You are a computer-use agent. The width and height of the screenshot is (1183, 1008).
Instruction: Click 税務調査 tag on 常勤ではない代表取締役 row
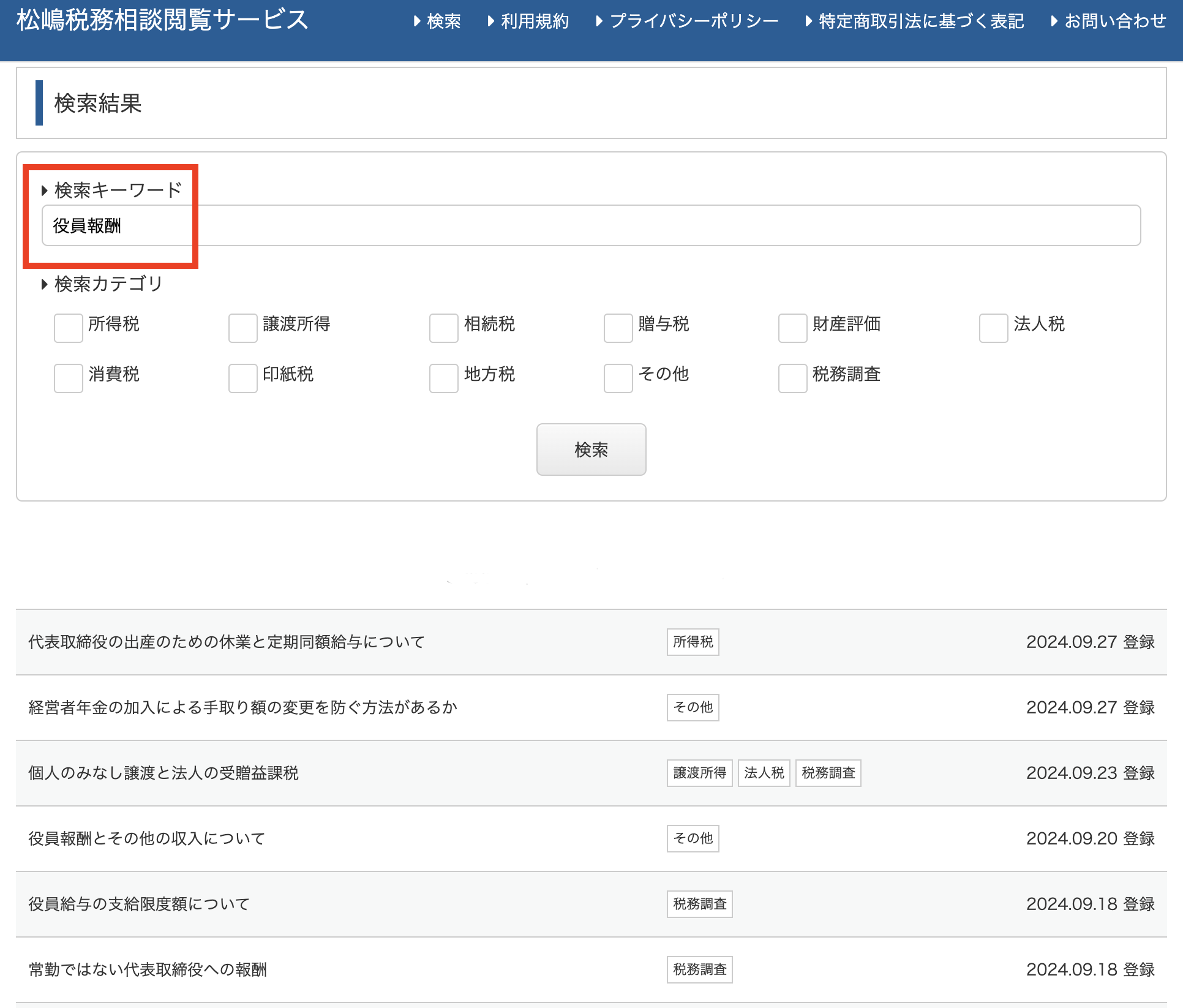700,969
